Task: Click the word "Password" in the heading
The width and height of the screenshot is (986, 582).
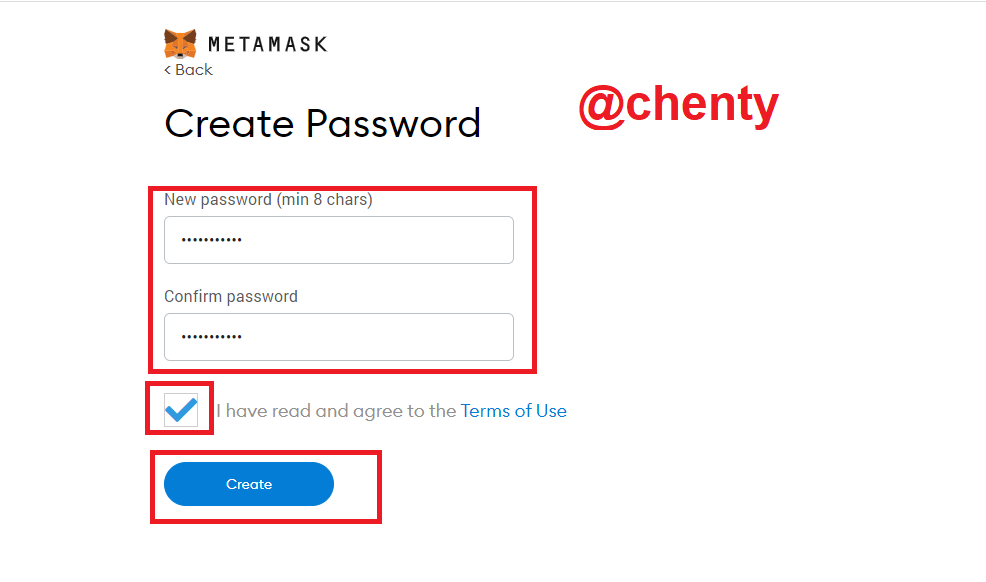Action: [x=393, y=124]
